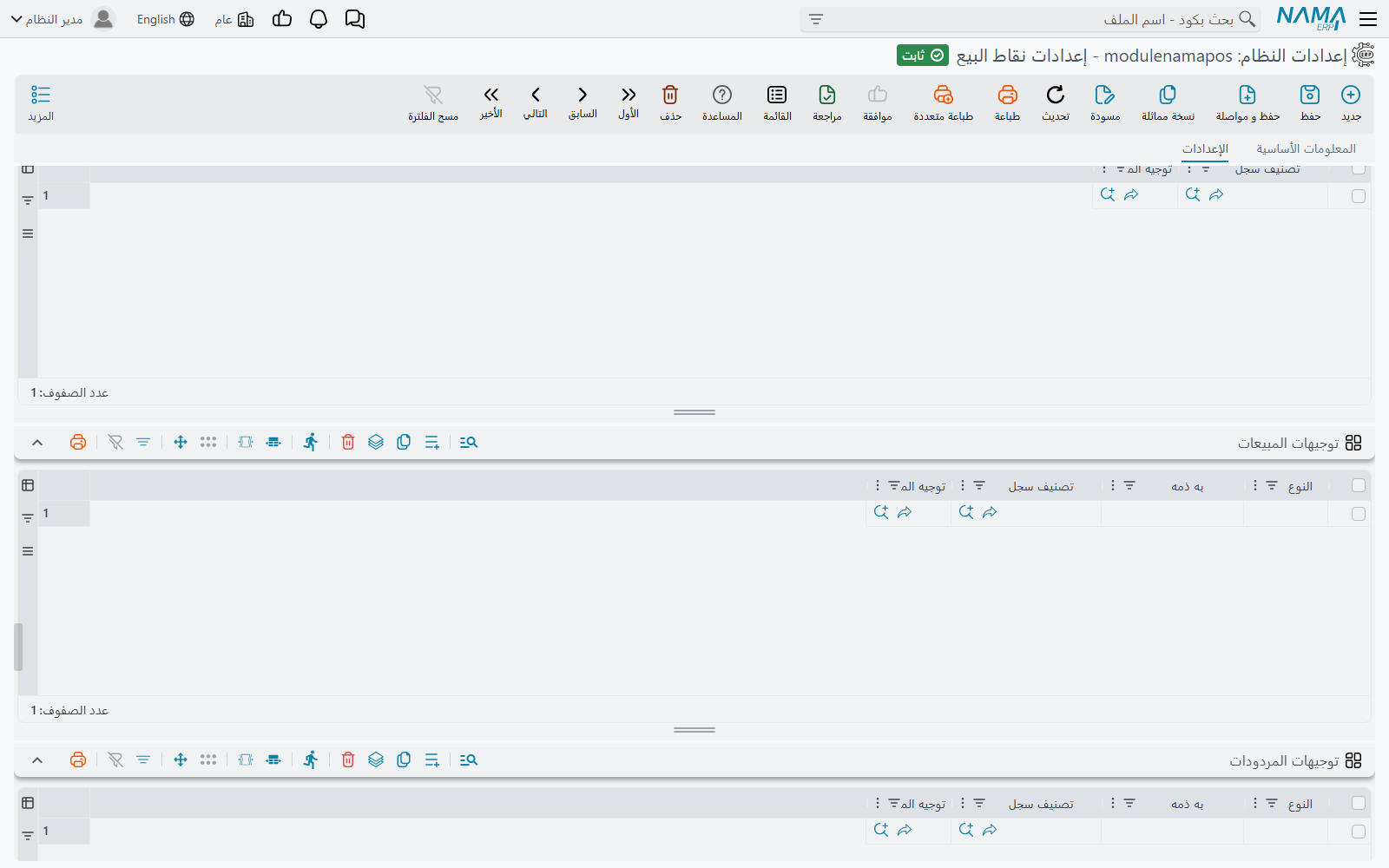The width and height of the screenshot is (1389, 868).
Task: Open the notifications bell icon
Action: [319, 19]
